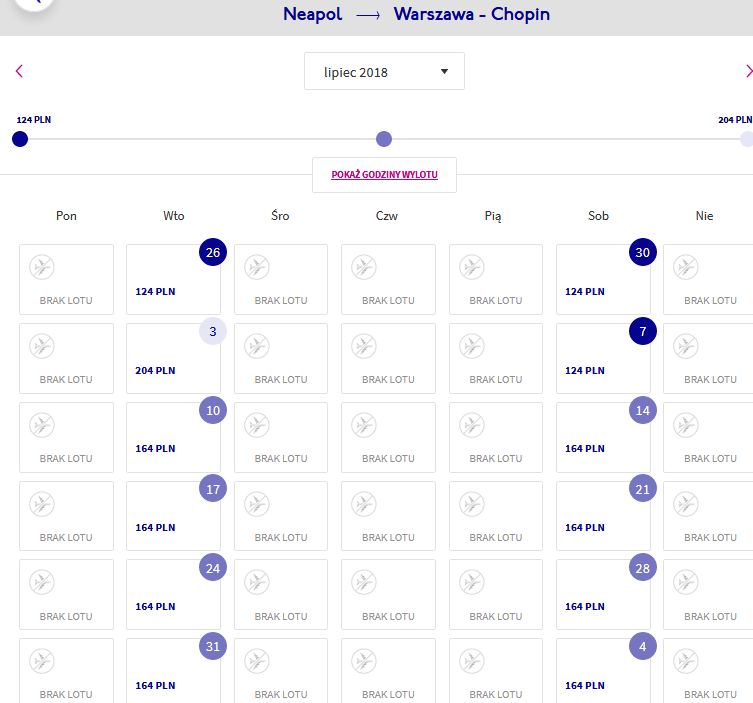This screenshot has height=703, width=753.
Task: Click no-flight plane icon Monday before day 17
Action: pos(42,504)
